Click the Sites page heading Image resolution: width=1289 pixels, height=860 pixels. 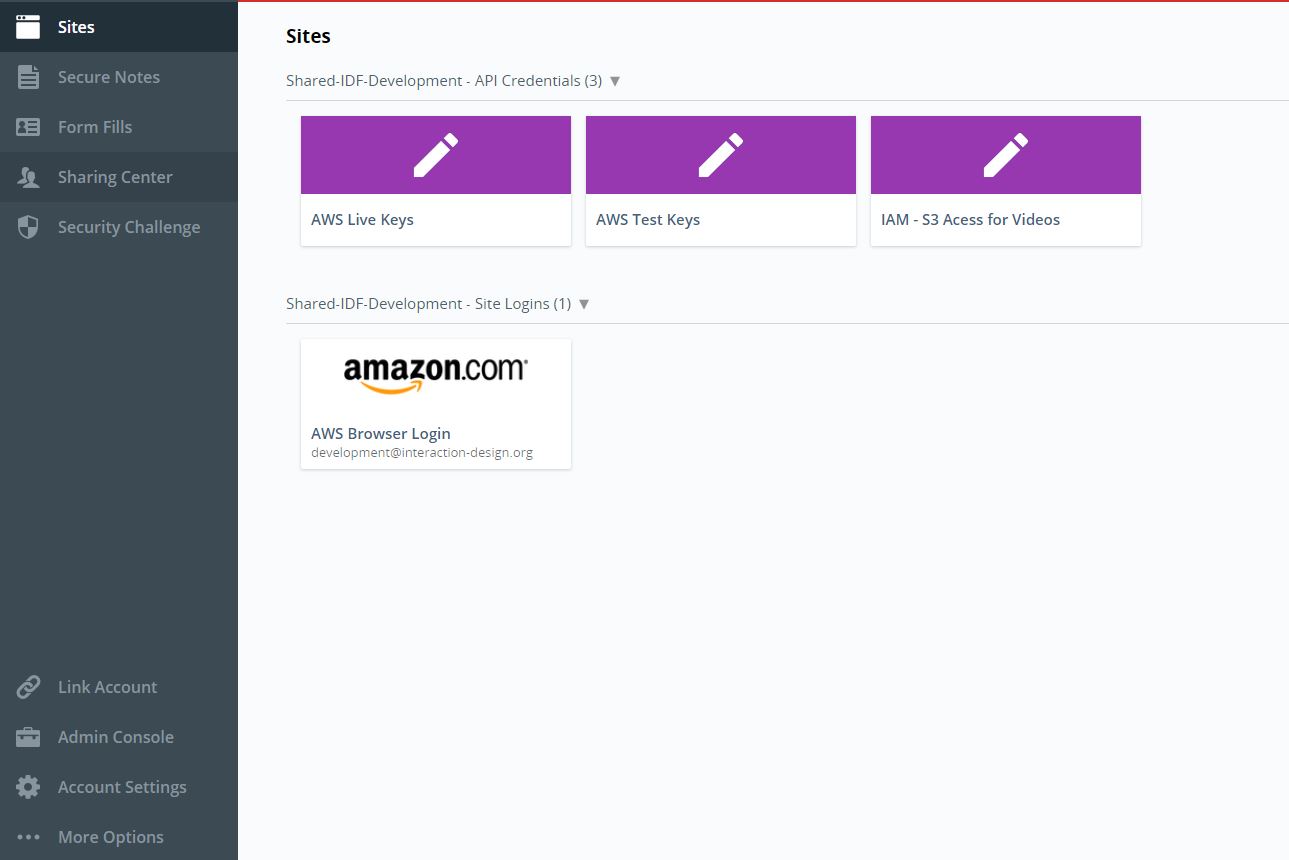pyautogui.click(x=308, y=36)
